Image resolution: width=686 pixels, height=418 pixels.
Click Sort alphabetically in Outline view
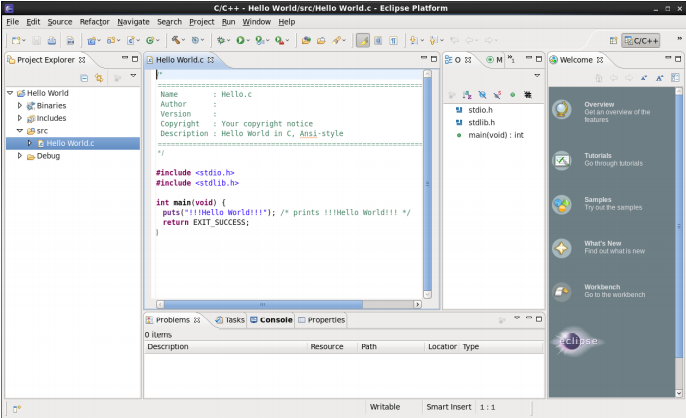tap(467, 95)
